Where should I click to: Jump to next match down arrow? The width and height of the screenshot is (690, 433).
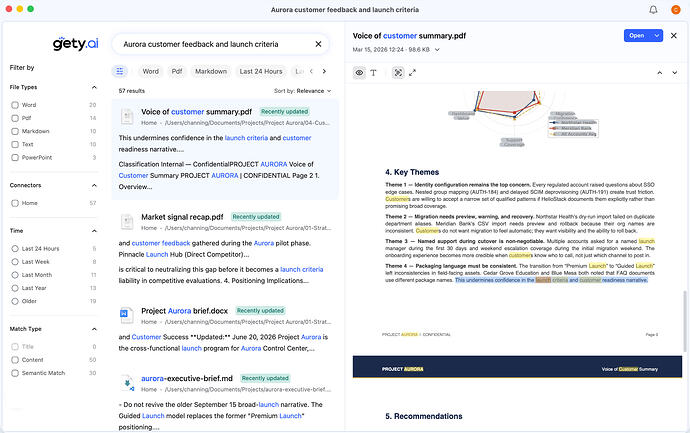[675, 73]
